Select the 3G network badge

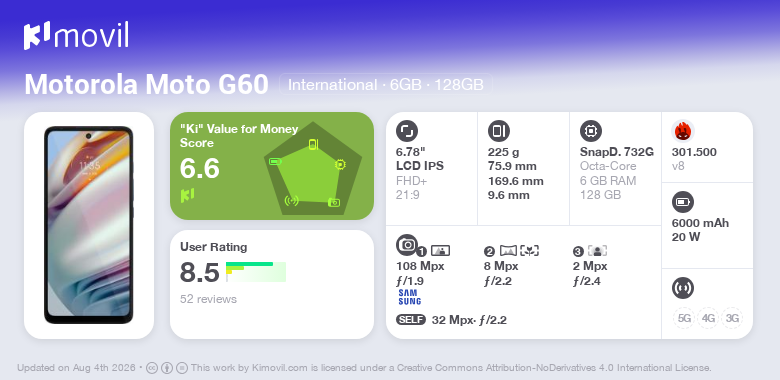(x=732, y=318)
